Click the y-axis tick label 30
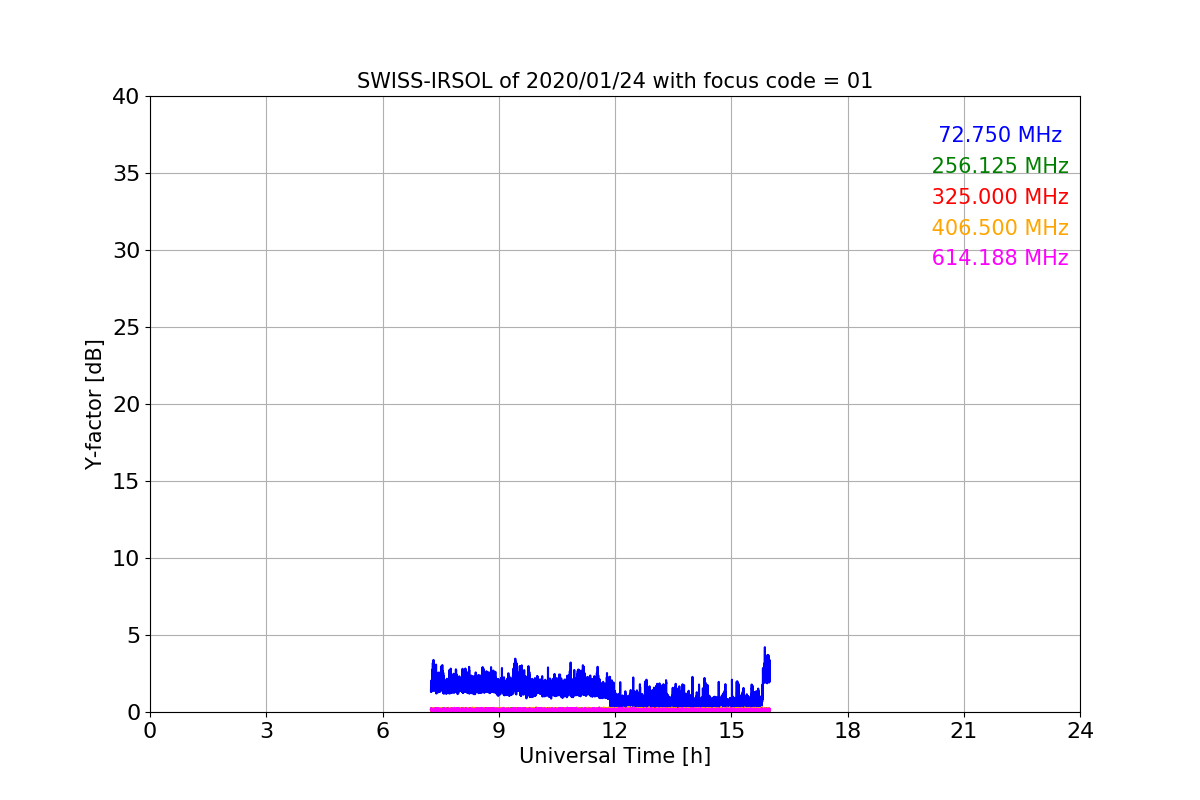 click(x=125, y=251)
